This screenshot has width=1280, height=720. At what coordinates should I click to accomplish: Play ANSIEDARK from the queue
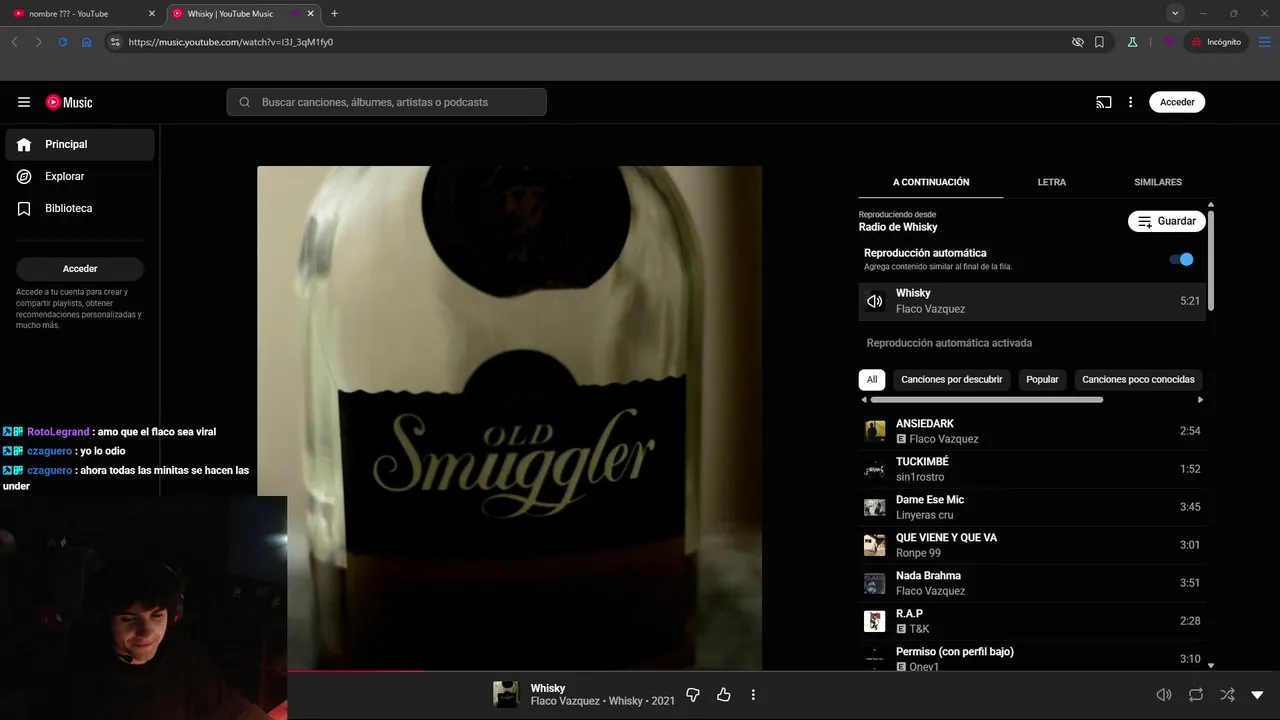point(1032,431)
